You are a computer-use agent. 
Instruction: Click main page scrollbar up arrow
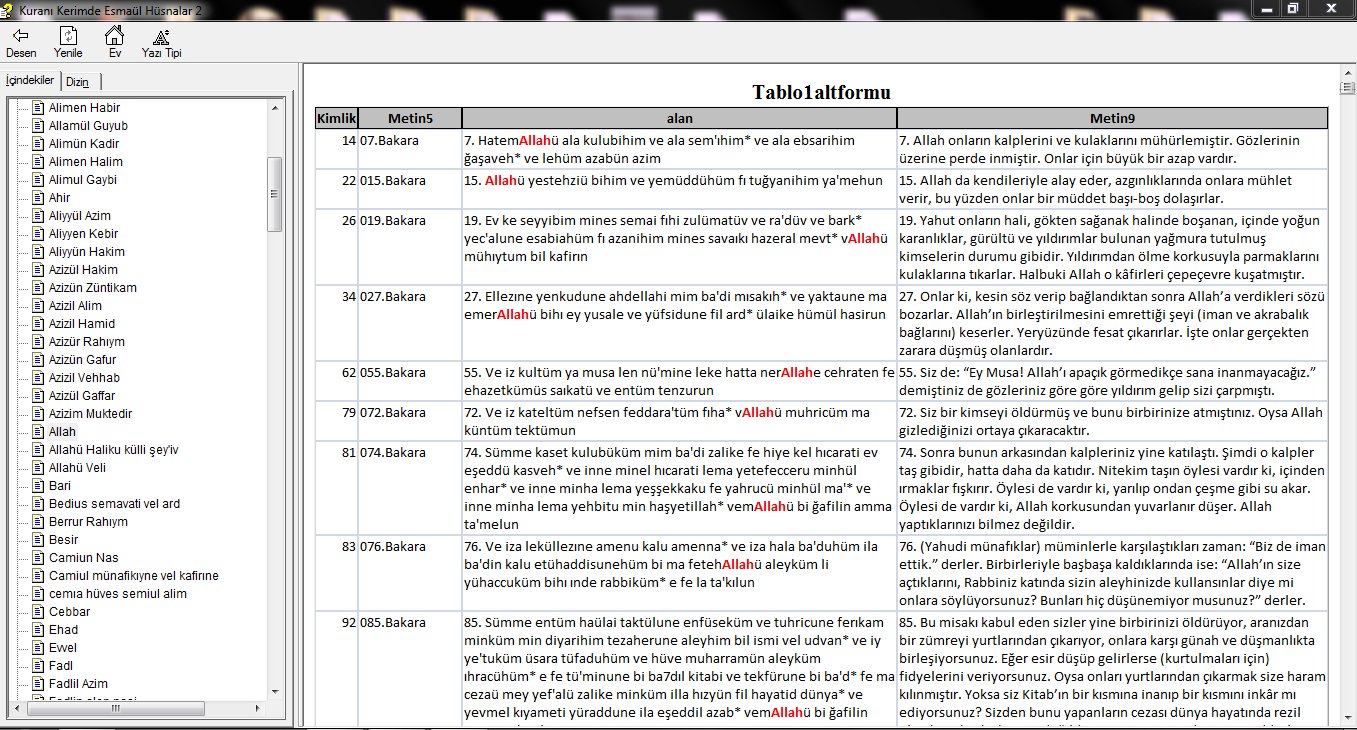pyautogui.click(x=1346, y=74)
